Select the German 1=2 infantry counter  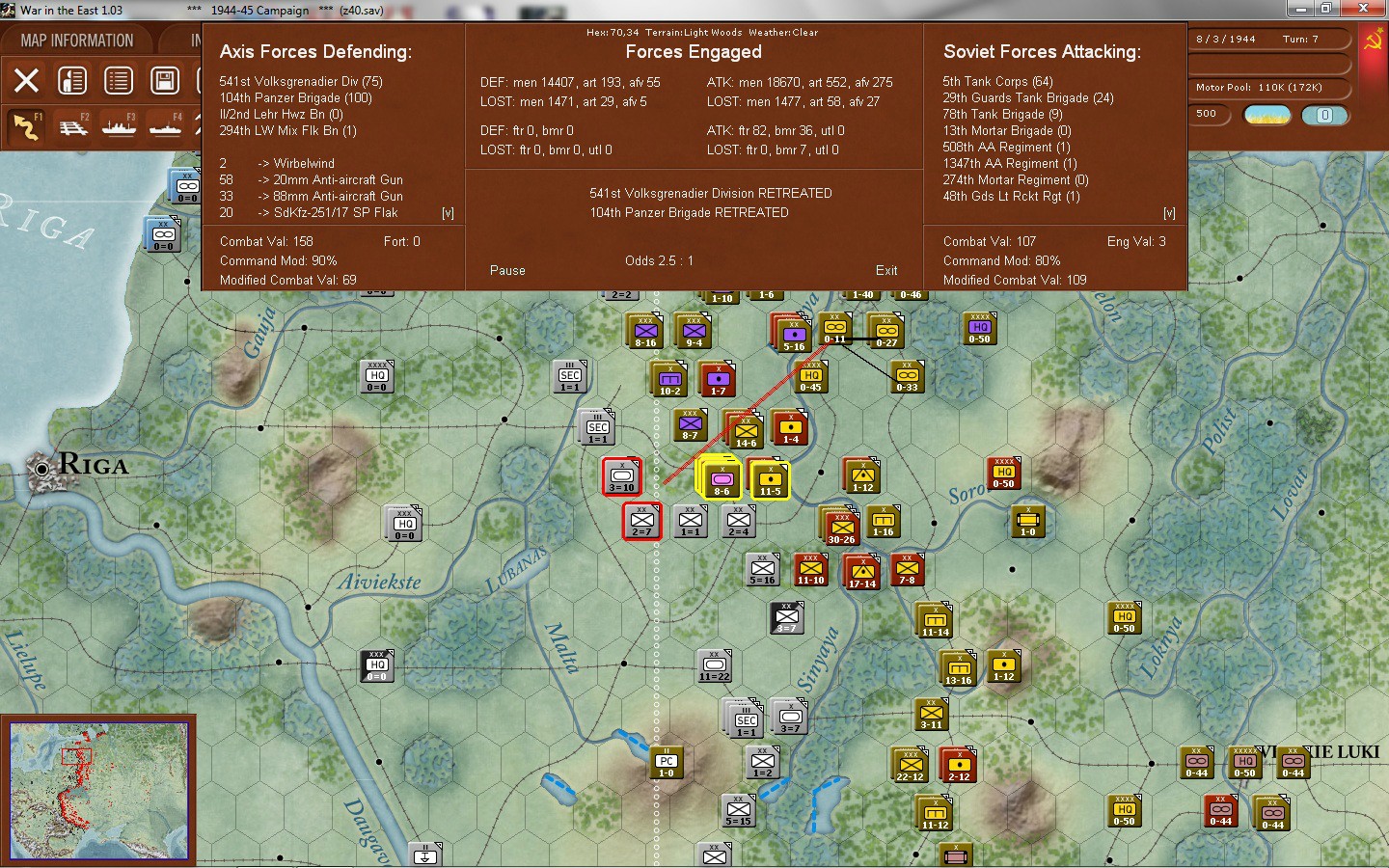tap(762, 761)
